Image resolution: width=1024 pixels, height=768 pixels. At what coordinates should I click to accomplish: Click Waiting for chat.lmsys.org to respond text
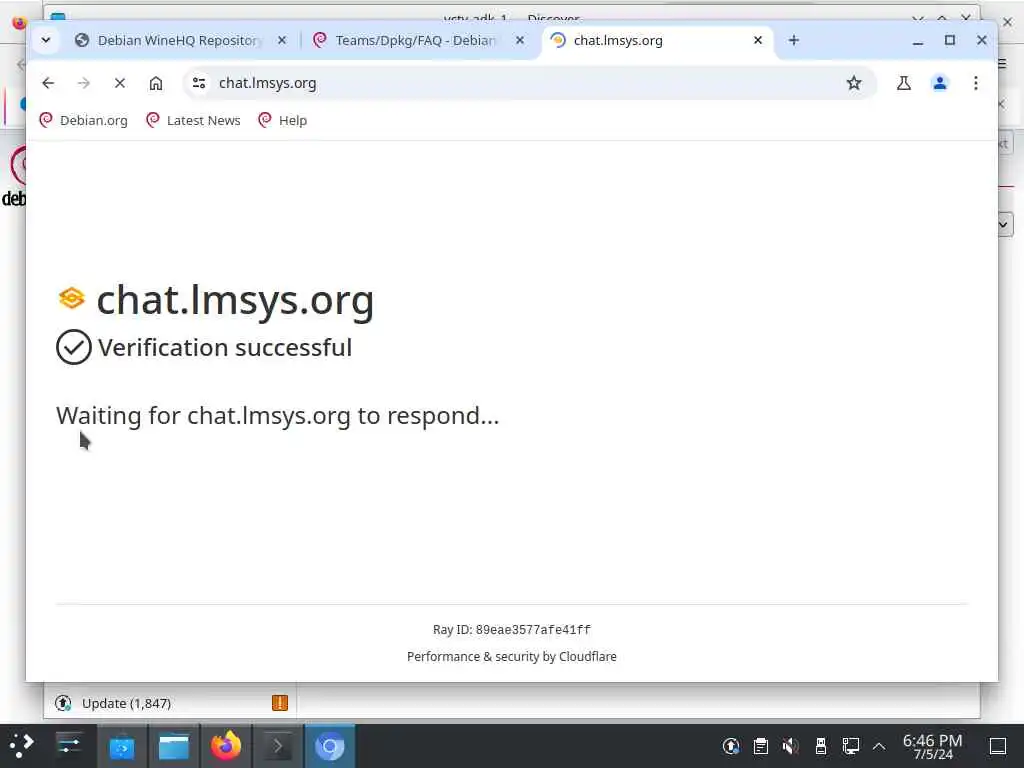278,415
